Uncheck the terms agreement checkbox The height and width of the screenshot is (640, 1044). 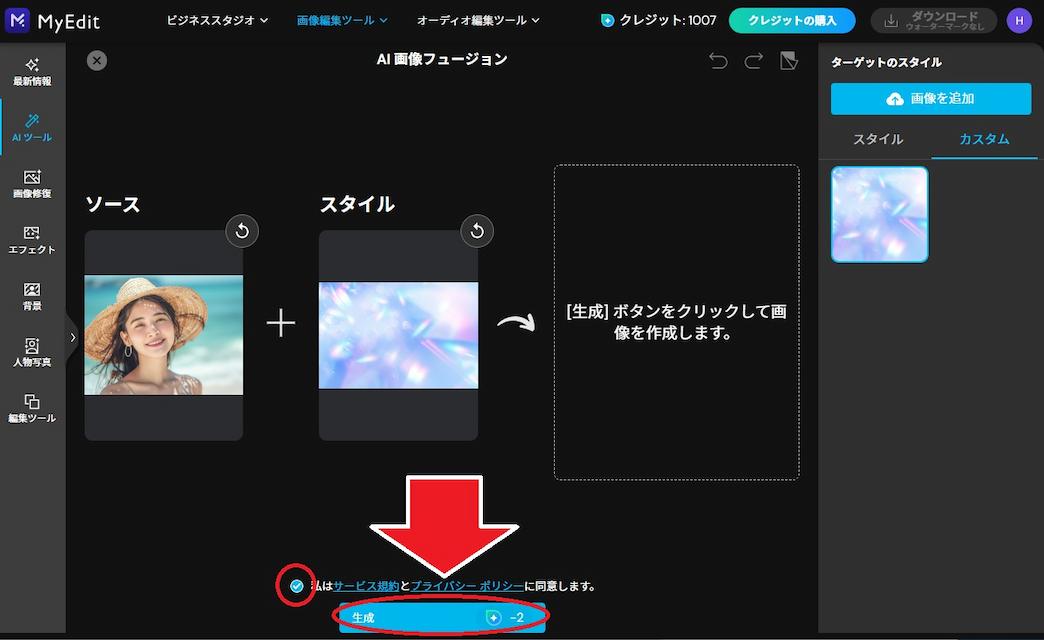(296, 586)
